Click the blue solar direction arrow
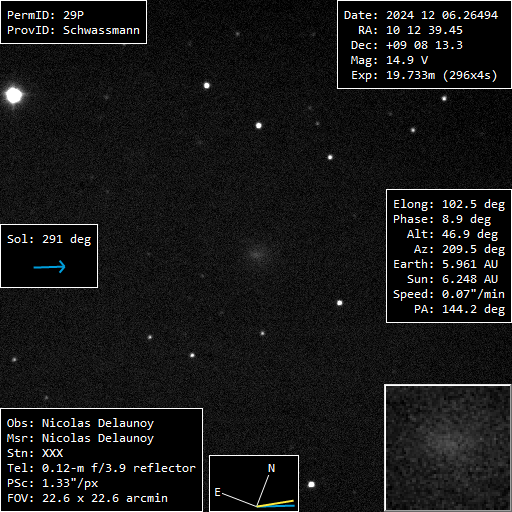Viewport: 512px width, 512px height. click(50, 267)
